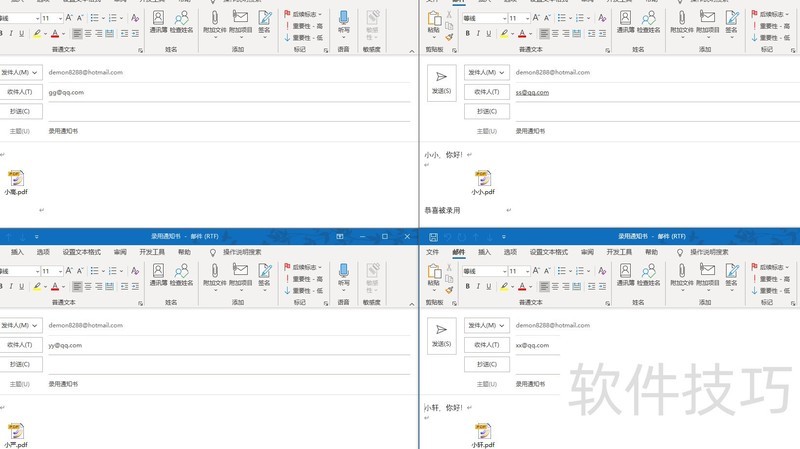Toggle Low Importance (重要性-低) in ss@qq.com window

tap(771, 38)
